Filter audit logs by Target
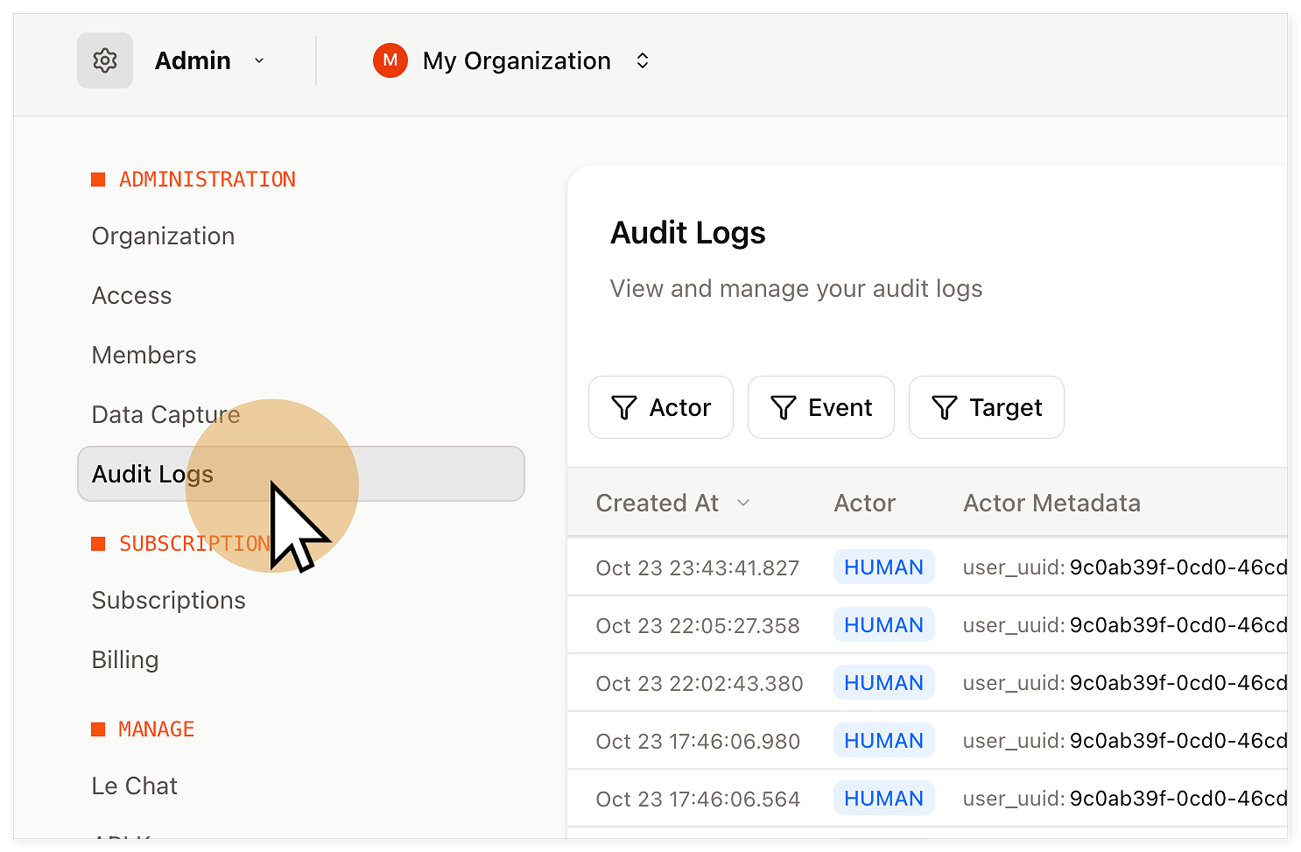The width and height of the screenshot is (1301, 852). 986,407
